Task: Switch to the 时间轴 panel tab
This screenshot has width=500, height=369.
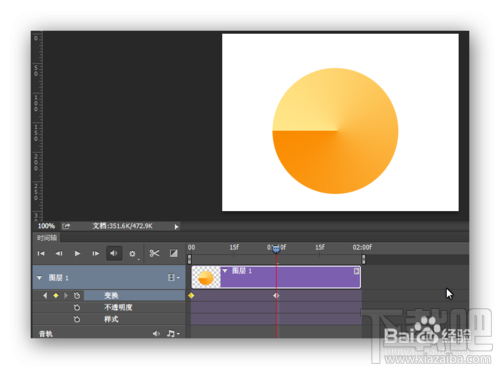Action: click(47, 238)
